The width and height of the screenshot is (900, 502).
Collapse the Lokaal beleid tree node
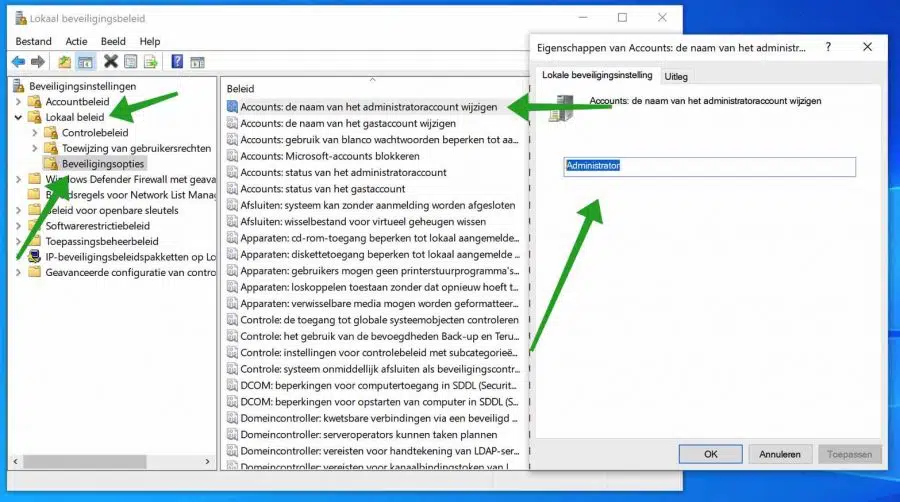[18, 117]
